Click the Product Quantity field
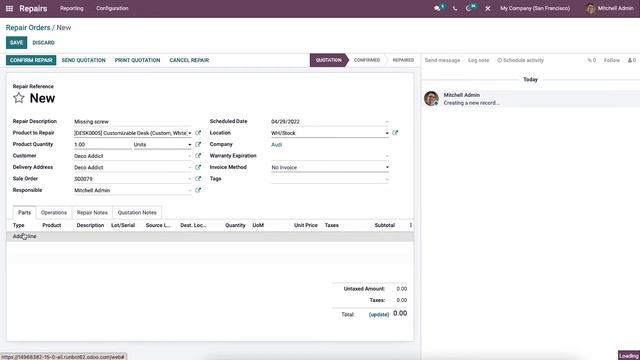Screen dimensions: 640x360 [x=102, y=144]
